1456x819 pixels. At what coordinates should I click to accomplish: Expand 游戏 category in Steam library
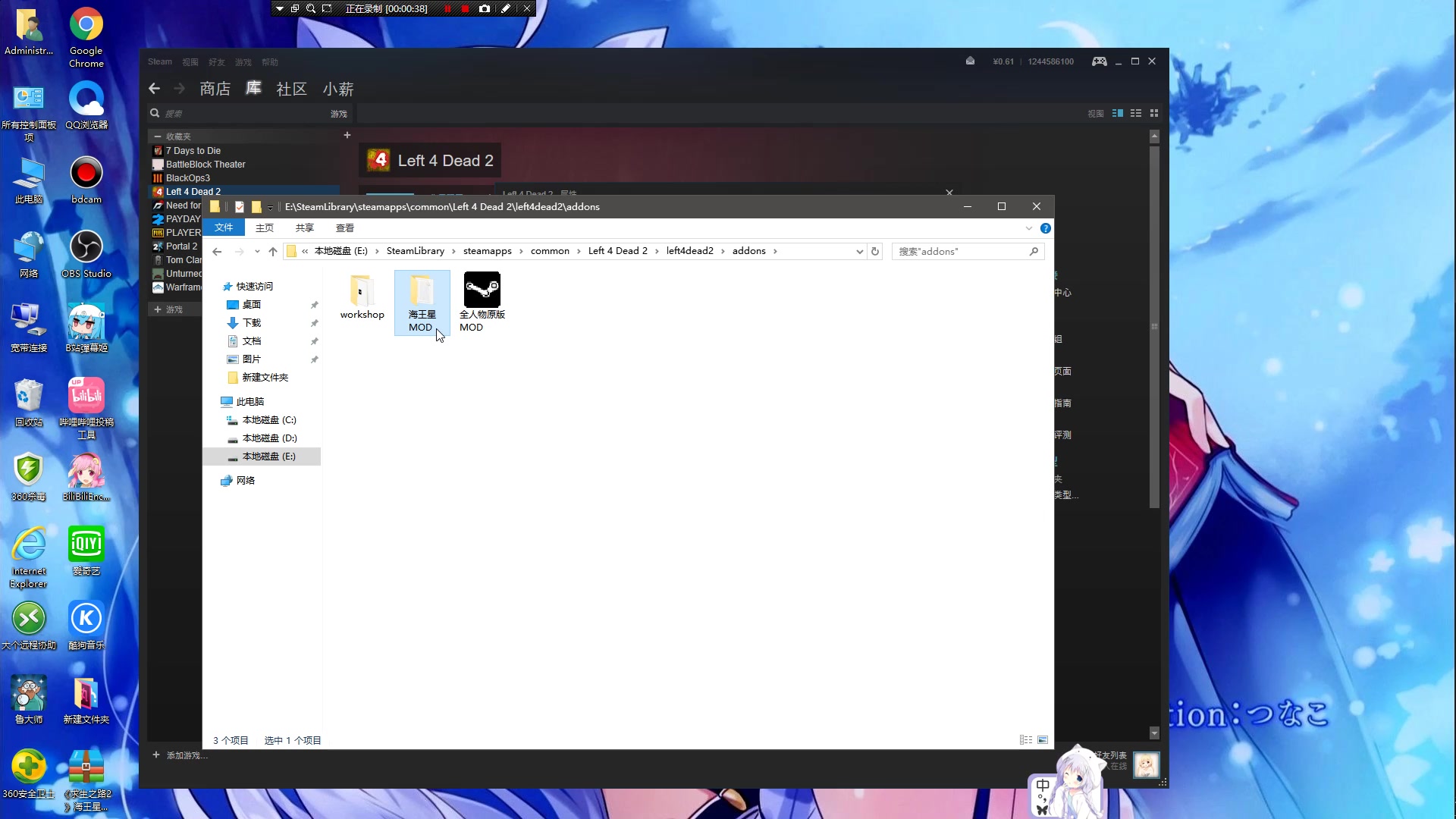pyautogui.click(x=158, y=309)
